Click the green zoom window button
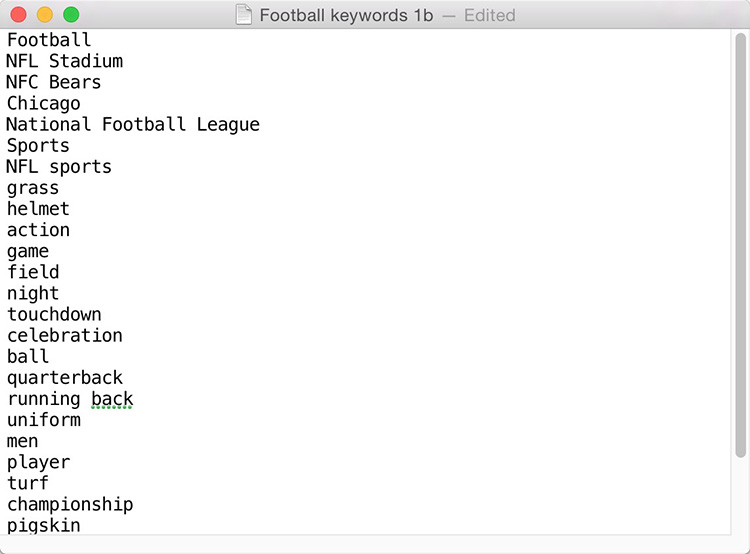 click(x=71, y=15)
